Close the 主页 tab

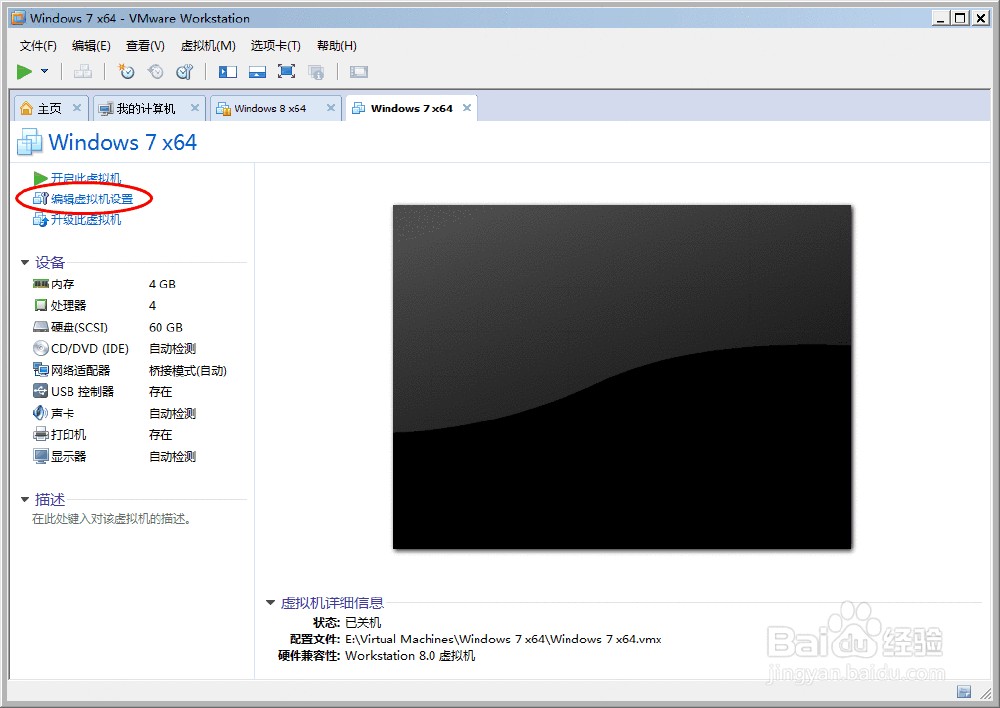coord(77,108)
